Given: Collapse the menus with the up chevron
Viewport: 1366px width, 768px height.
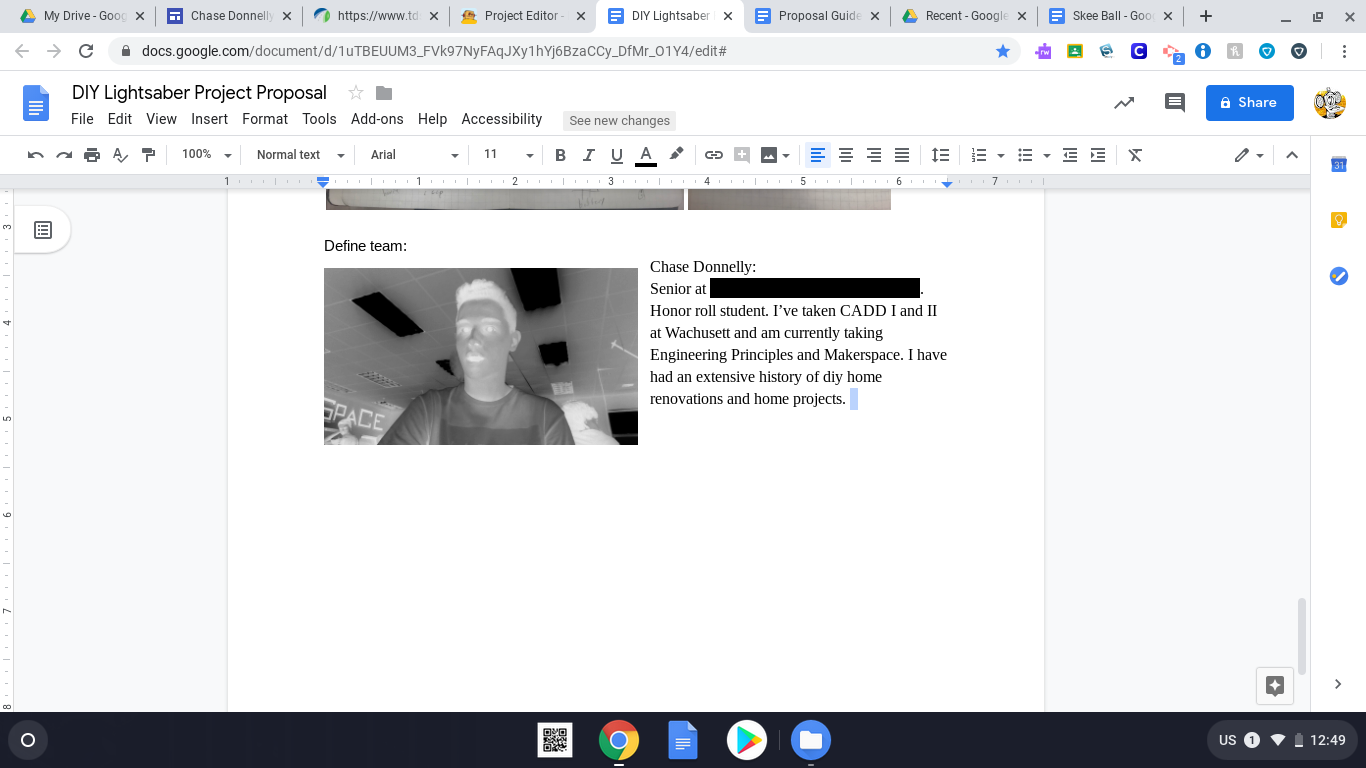Looking at the screenshot, I should point(1292,155).
